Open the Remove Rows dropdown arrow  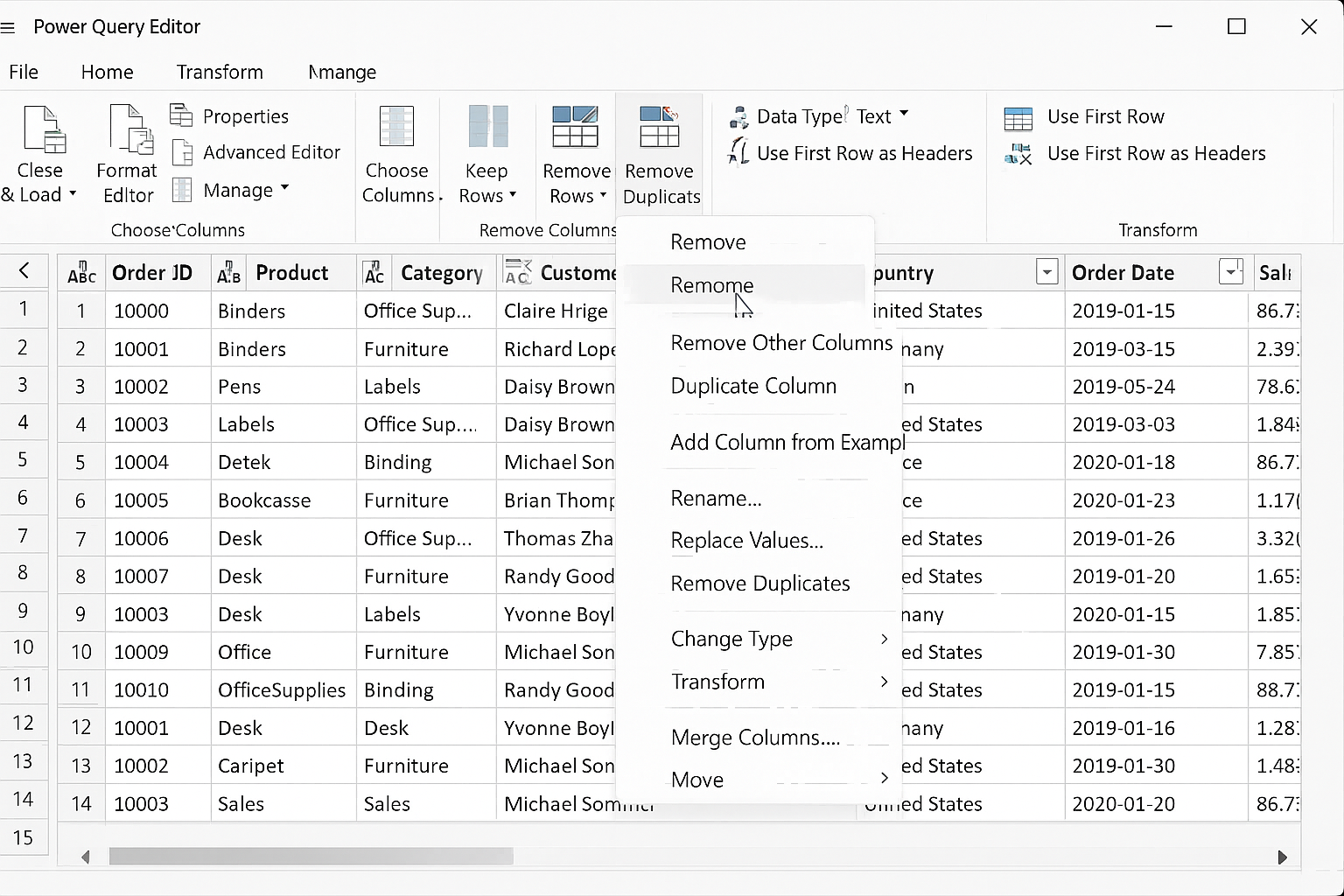pyautogui.click(x=603, y=194)
